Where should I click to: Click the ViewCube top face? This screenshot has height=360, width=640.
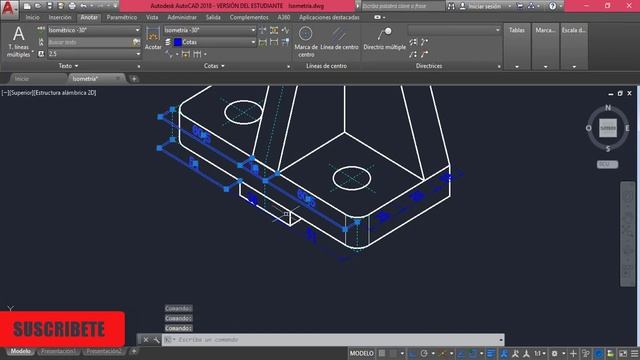point(608,128)
